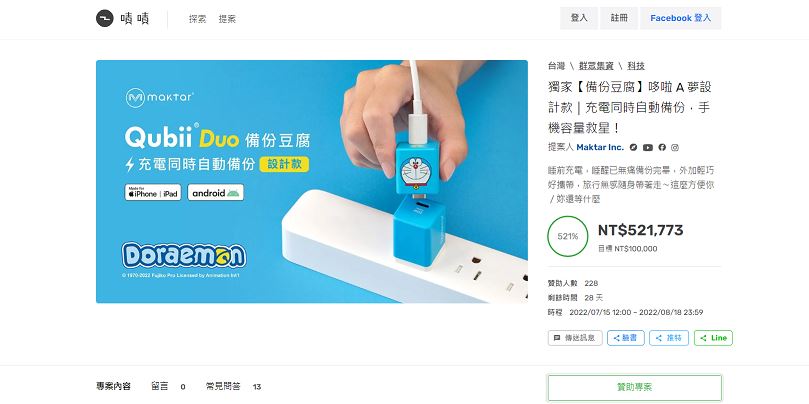
Task: Open Maktar's YouTube channel icon
Action: (648, 148)
